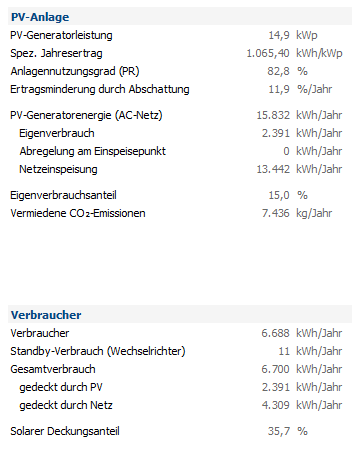The width and height of the screenshot is (360, 453).
Task: Select the Solarer Deckungsanteil label
Action: pyautogui.click(x=65, y=431)
